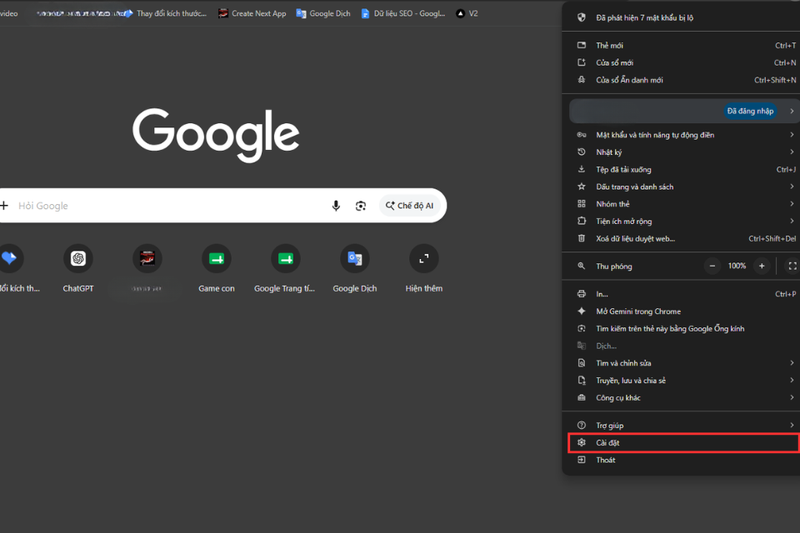800x533 pixels.
Task: Click the Gemini sparkle icon
Action: click(x=581, y=311)
